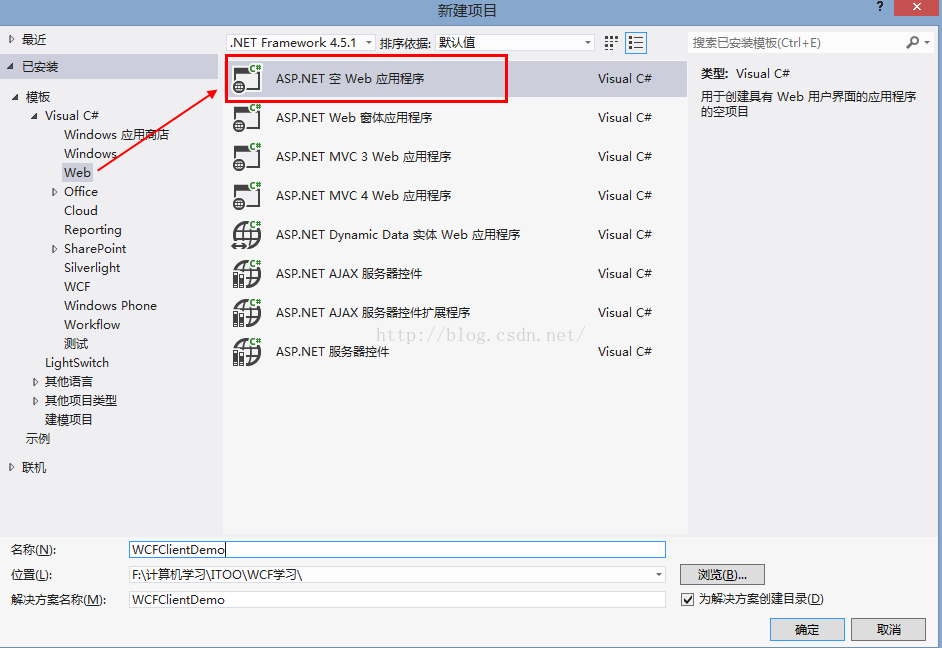
Task: Close the 新建项目 dialog
Action: click(x=917, y=8)
